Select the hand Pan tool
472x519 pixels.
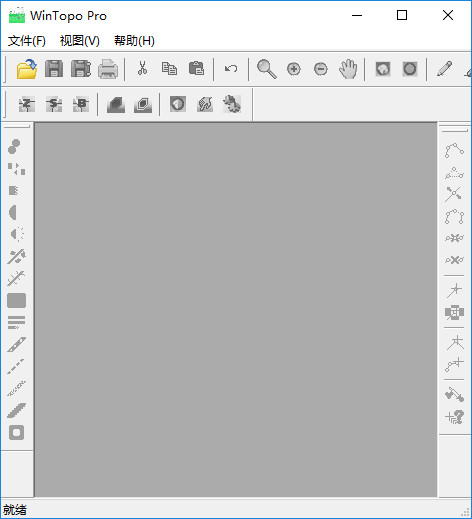tap(348, 69)
